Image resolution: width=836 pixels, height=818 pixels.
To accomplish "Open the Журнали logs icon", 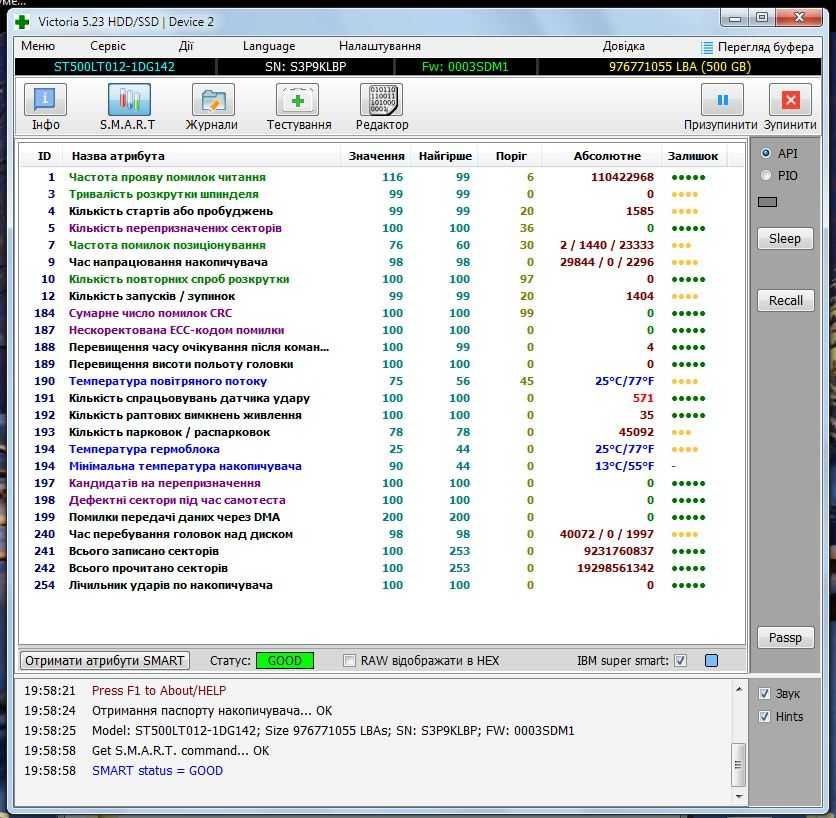I will 213,100.
